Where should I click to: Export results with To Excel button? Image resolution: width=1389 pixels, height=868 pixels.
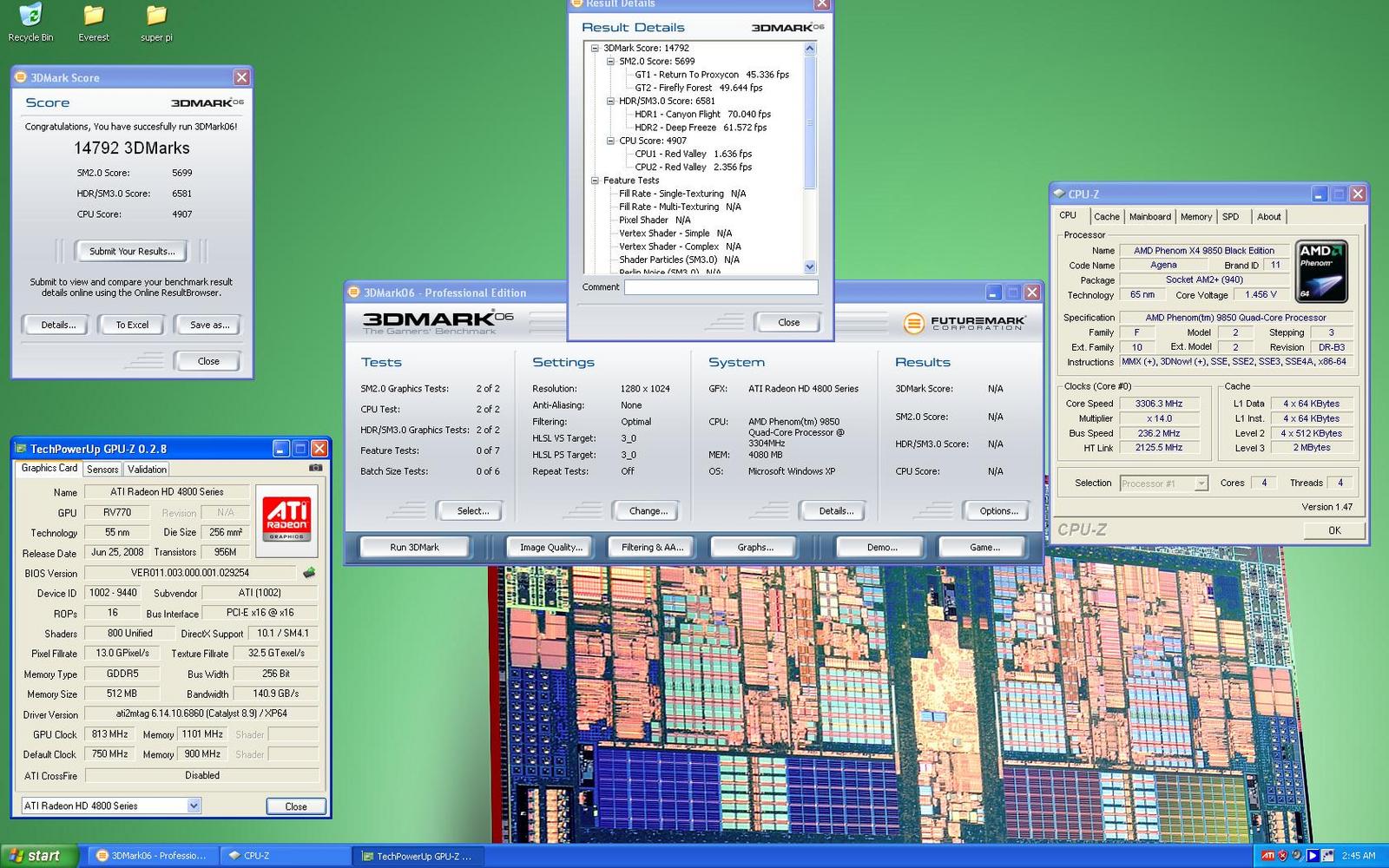pos(132,325)
